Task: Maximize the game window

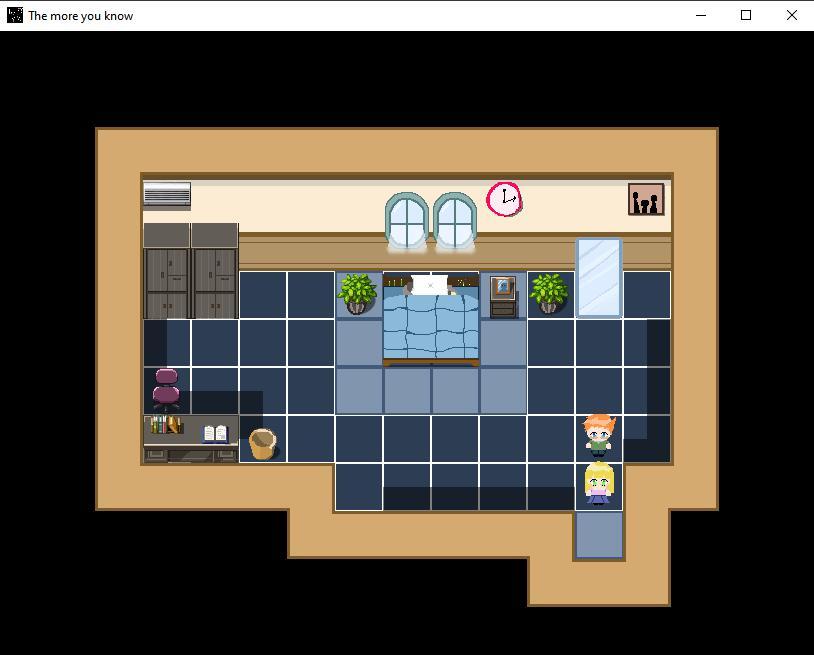Action: tap(746, 15)
